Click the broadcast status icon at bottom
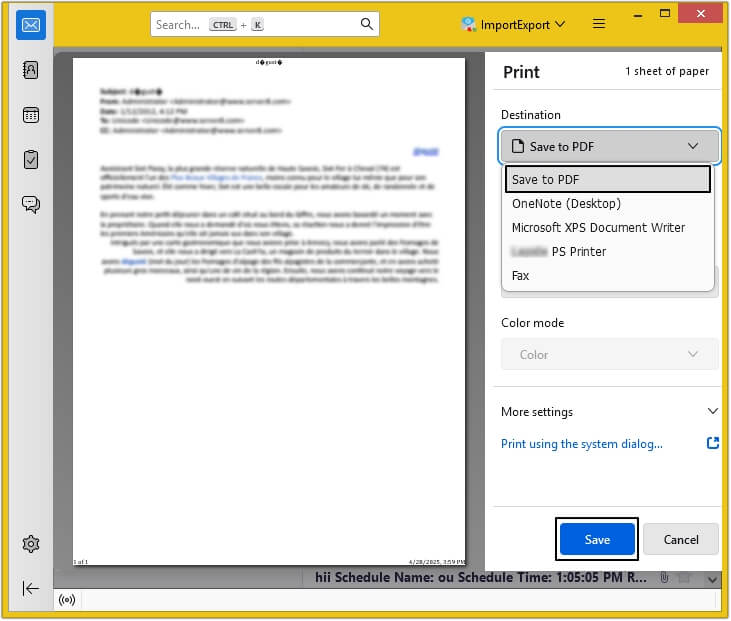Viewport: 731px width, 621px height. point(67,600)
